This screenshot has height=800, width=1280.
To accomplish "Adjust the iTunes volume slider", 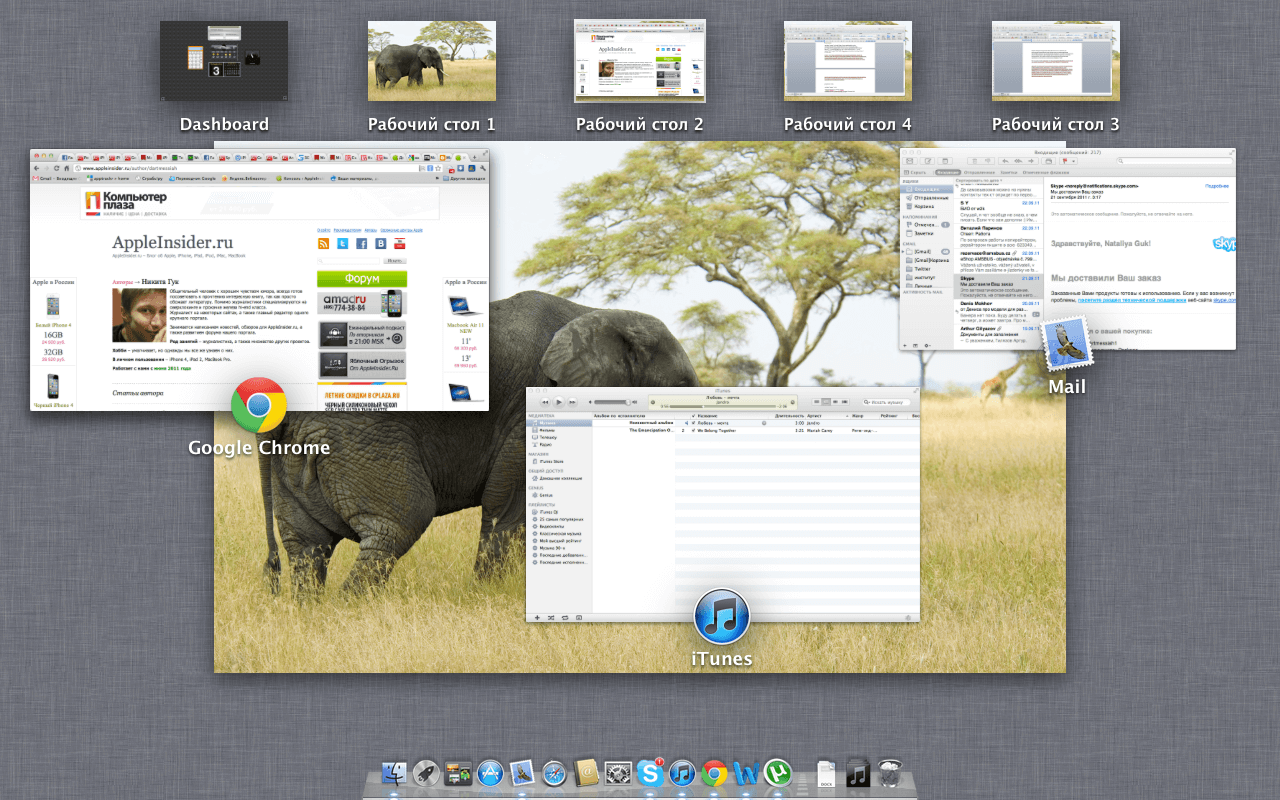I will pyautogui.click(x=610, y=402).
